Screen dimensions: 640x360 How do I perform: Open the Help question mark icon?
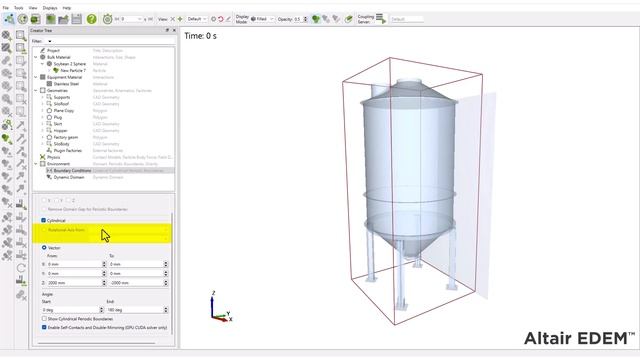[91, 19]
